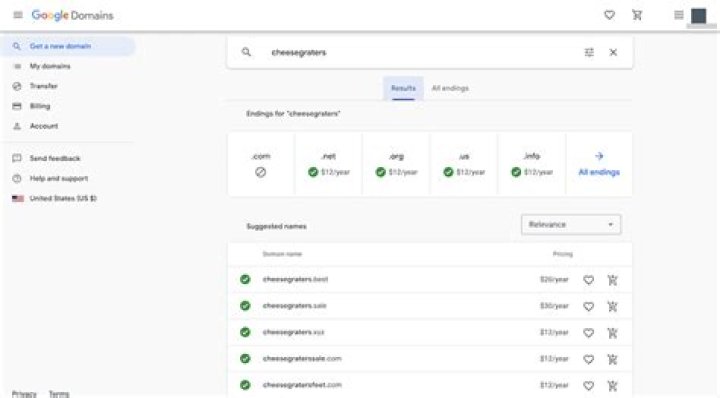Click the Privacy footer link

[x=24, y=393]
